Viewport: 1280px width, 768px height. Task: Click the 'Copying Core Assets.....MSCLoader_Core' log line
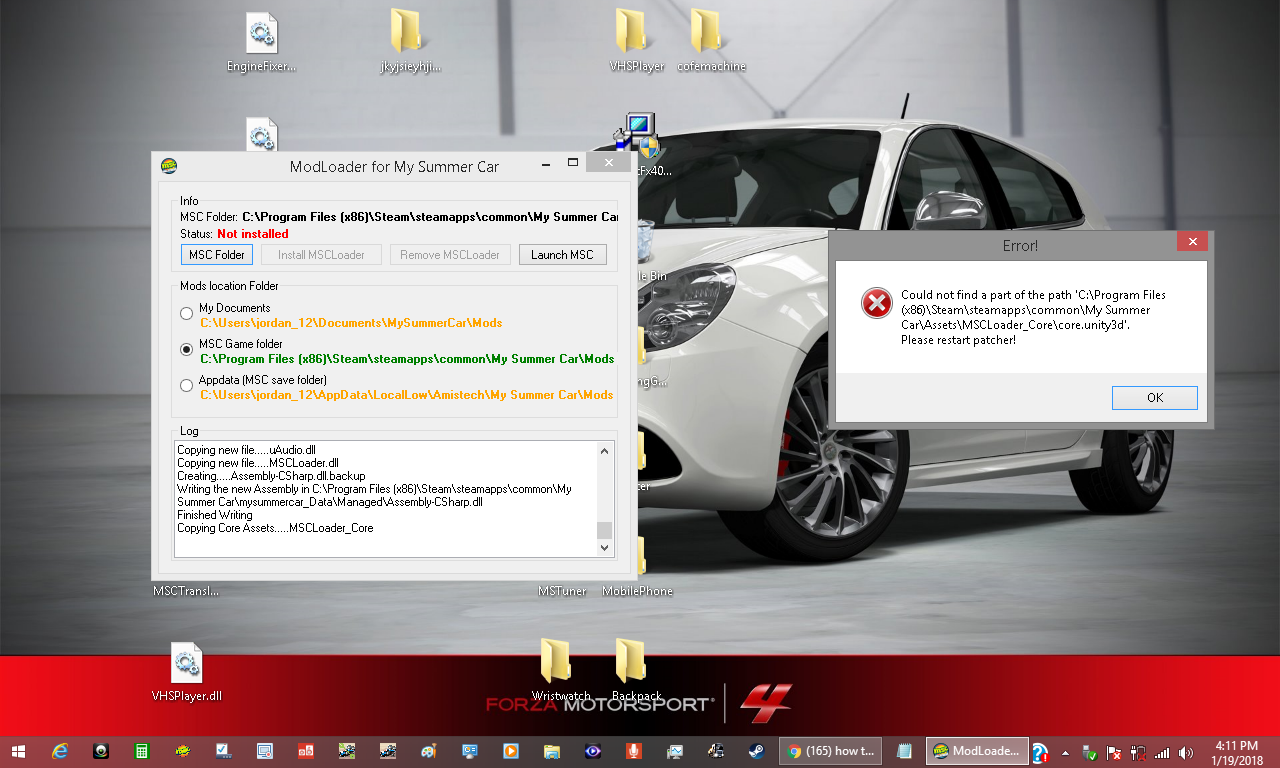click(275, 528)
